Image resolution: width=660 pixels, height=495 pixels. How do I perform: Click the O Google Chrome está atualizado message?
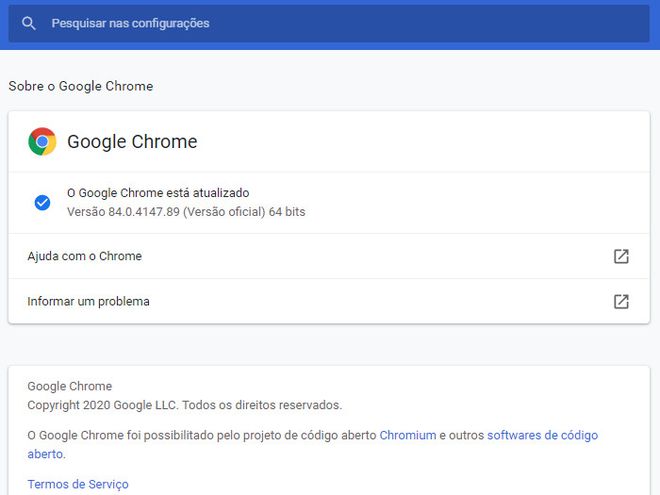pyautogui.click(x=158, y=193)
